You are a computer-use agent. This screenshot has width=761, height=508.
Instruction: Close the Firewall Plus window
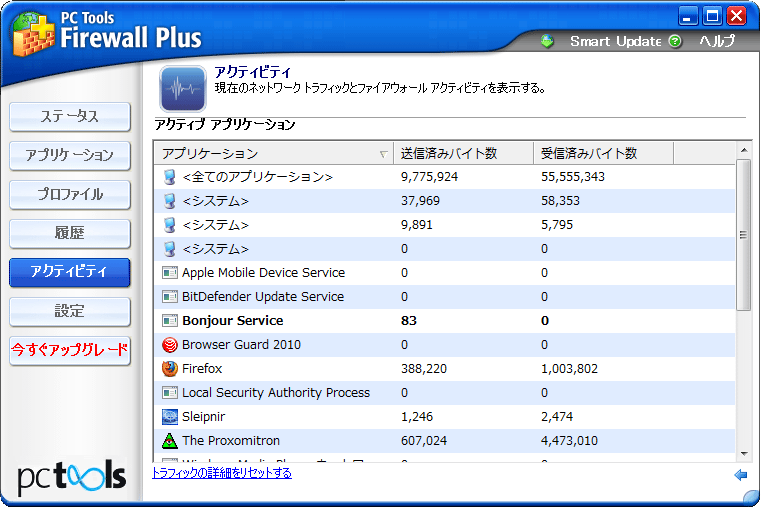[x=737, y=16]
